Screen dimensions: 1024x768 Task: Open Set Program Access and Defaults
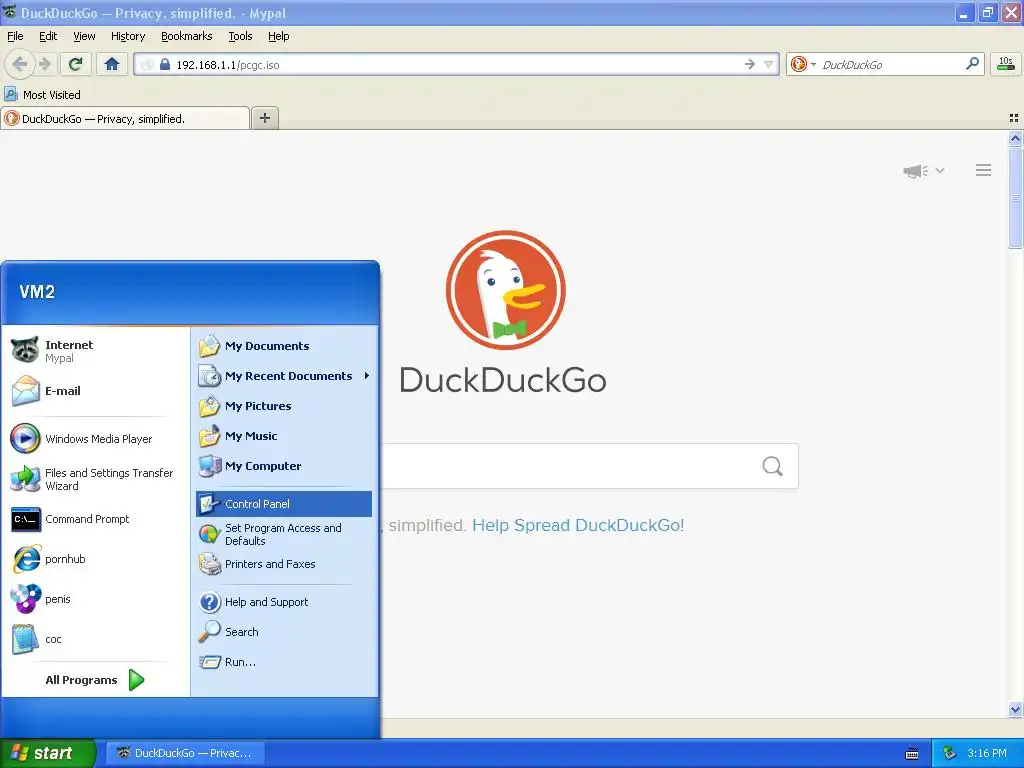(x=284, y=534)
